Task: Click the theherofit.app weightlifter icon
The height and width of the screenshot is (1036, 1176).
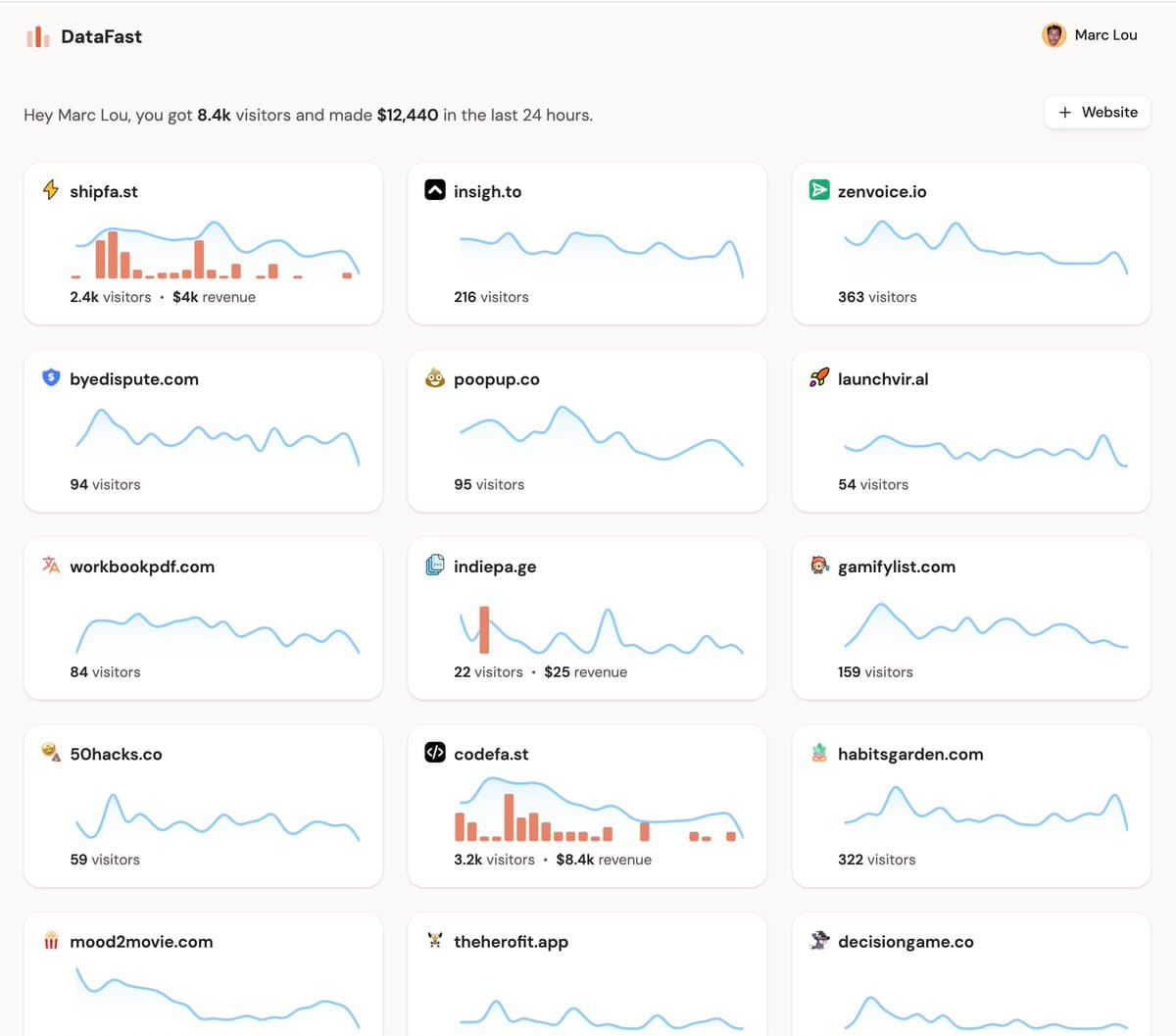Action: [435, 940]
